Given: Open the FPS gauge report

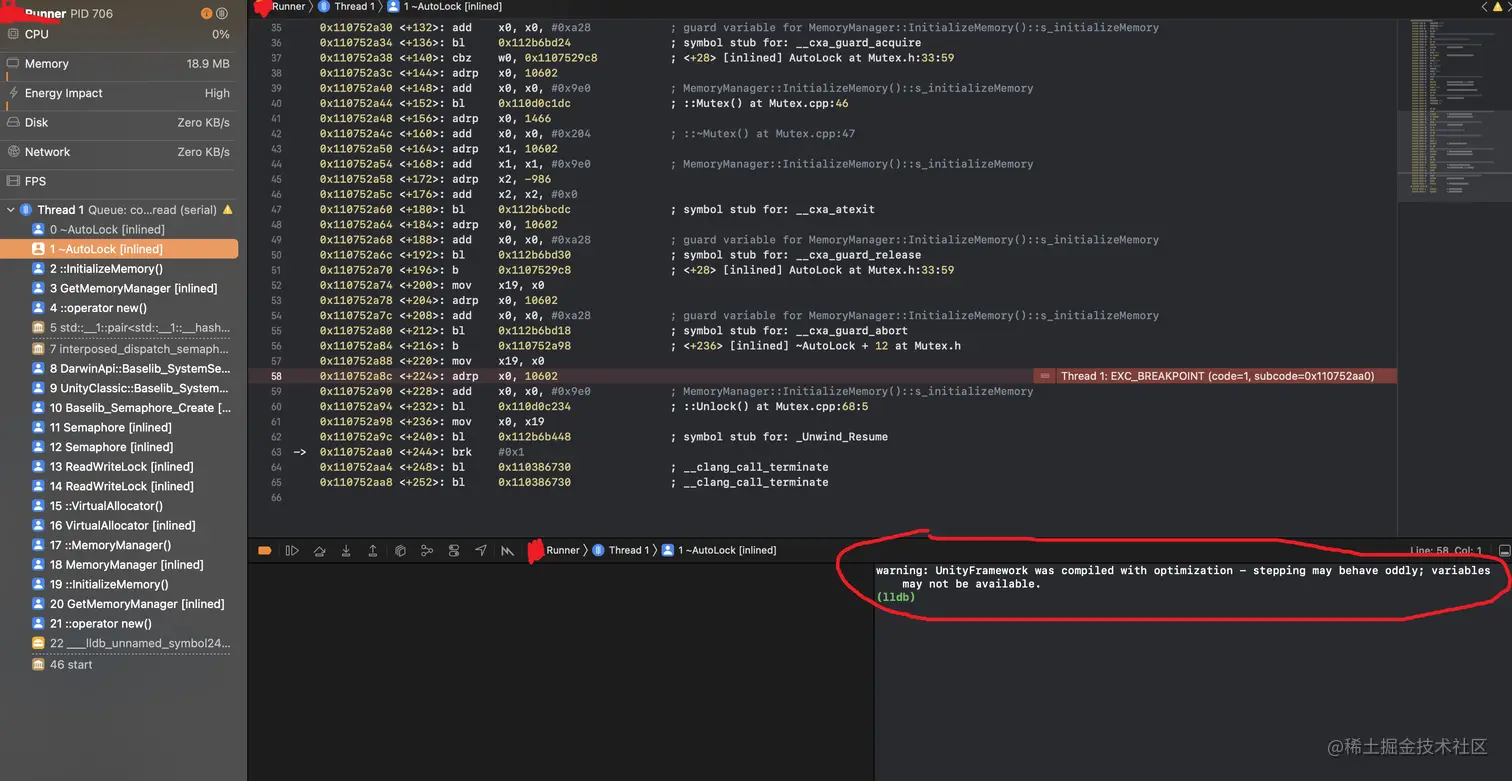Looking at the screenshot, I should coord(119,181).
